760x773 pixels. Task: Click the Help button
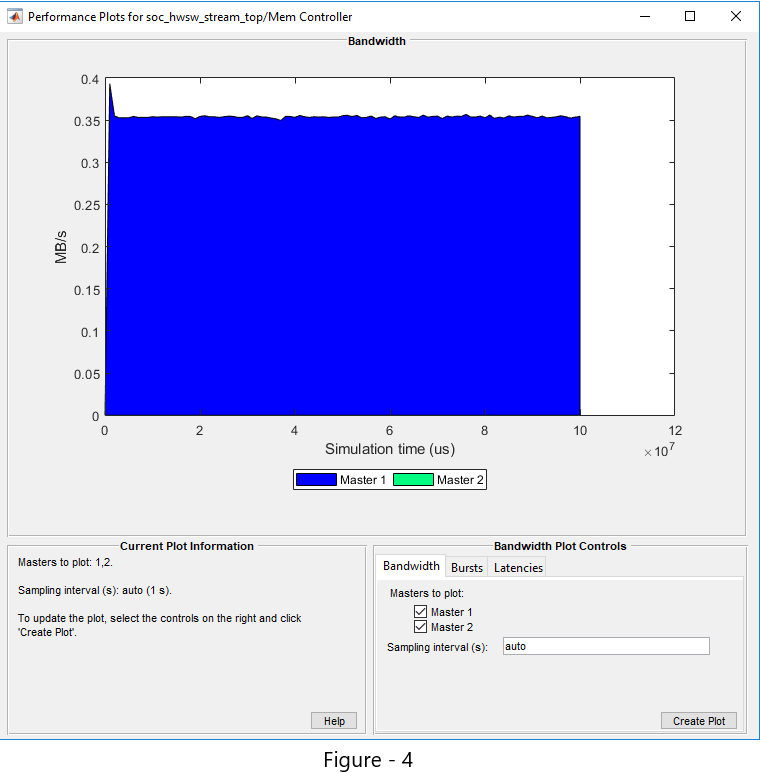coord(334,721)
